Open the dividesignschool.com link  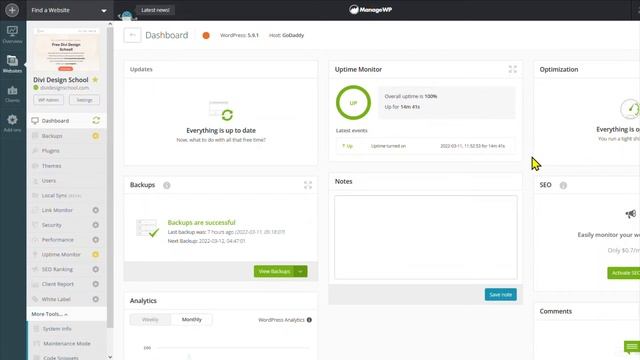[64, 88]
